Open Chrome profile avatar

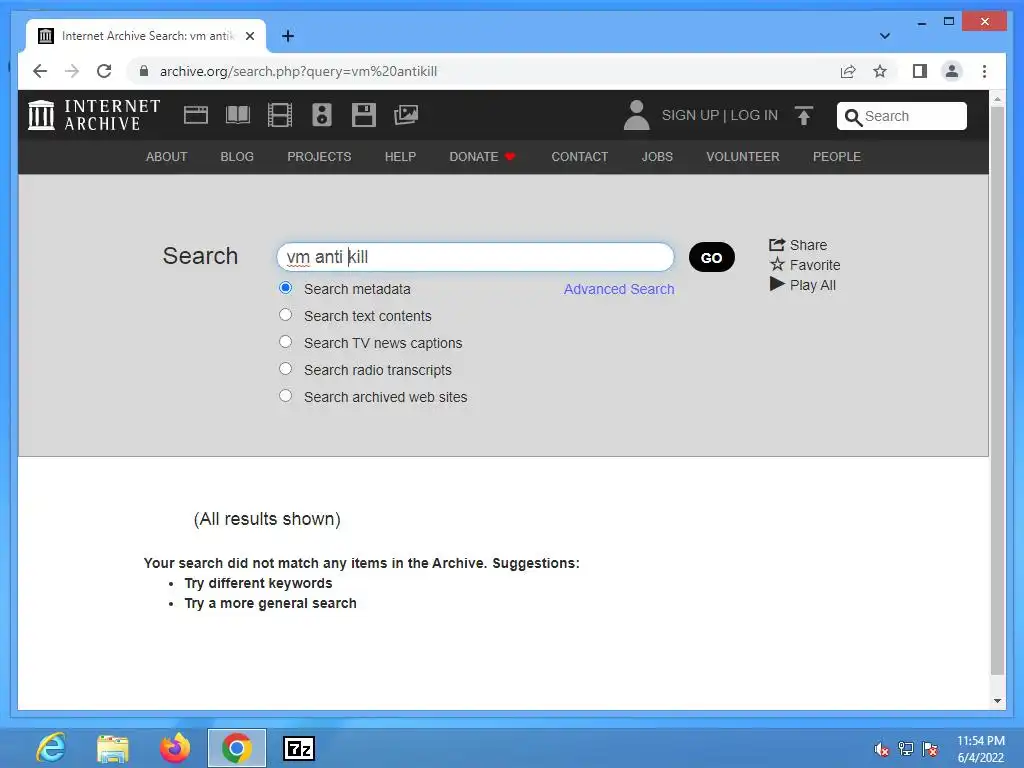click(x=952, y=71)
